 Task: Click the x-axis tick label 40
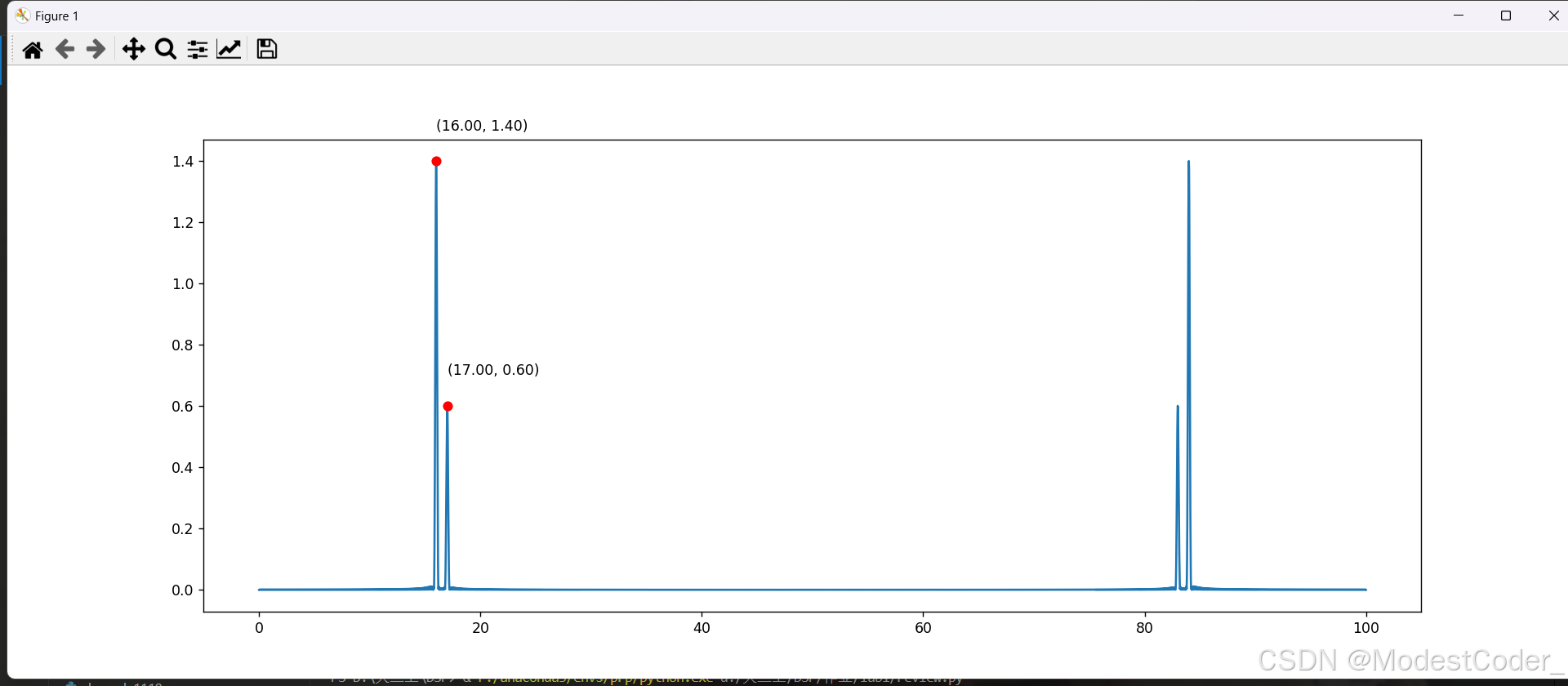702,628
